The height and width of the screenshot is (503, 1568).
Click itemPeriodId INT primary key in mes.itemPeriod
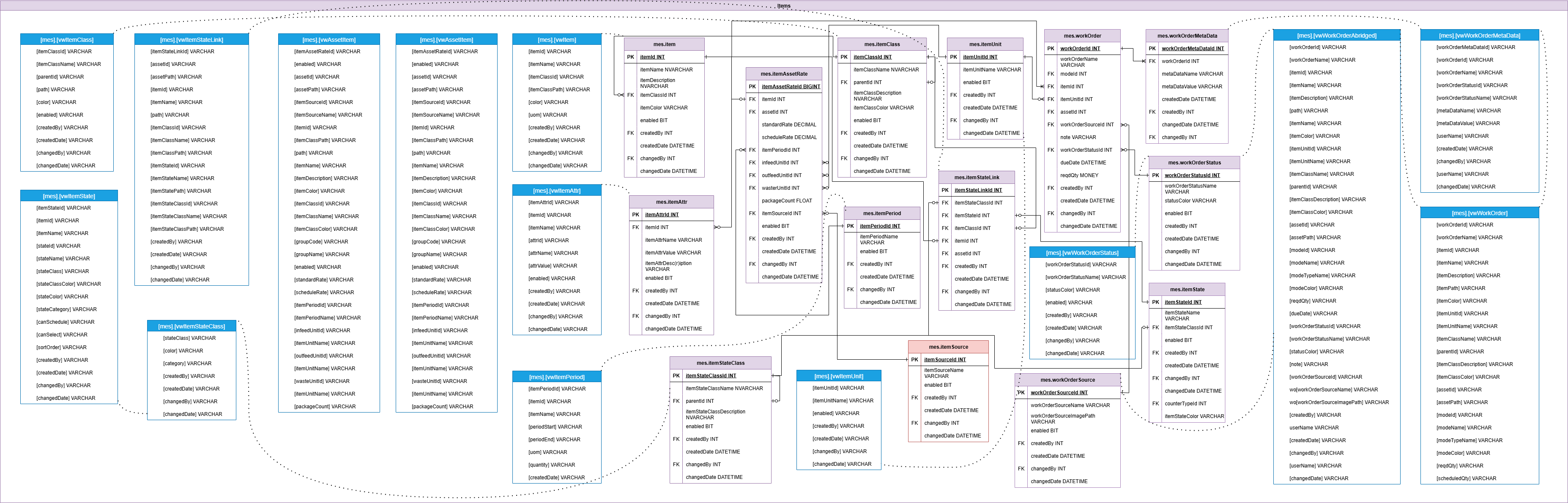point(882,226)
